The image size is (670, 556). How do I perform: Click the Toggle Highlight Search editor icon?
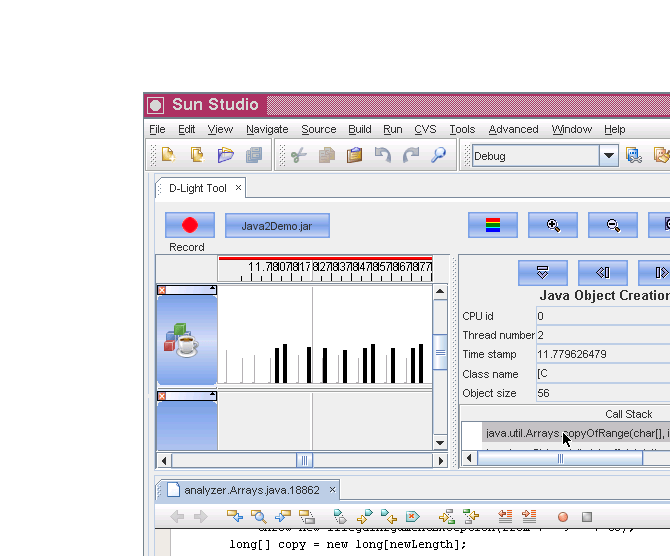click(x=306, y=517)
